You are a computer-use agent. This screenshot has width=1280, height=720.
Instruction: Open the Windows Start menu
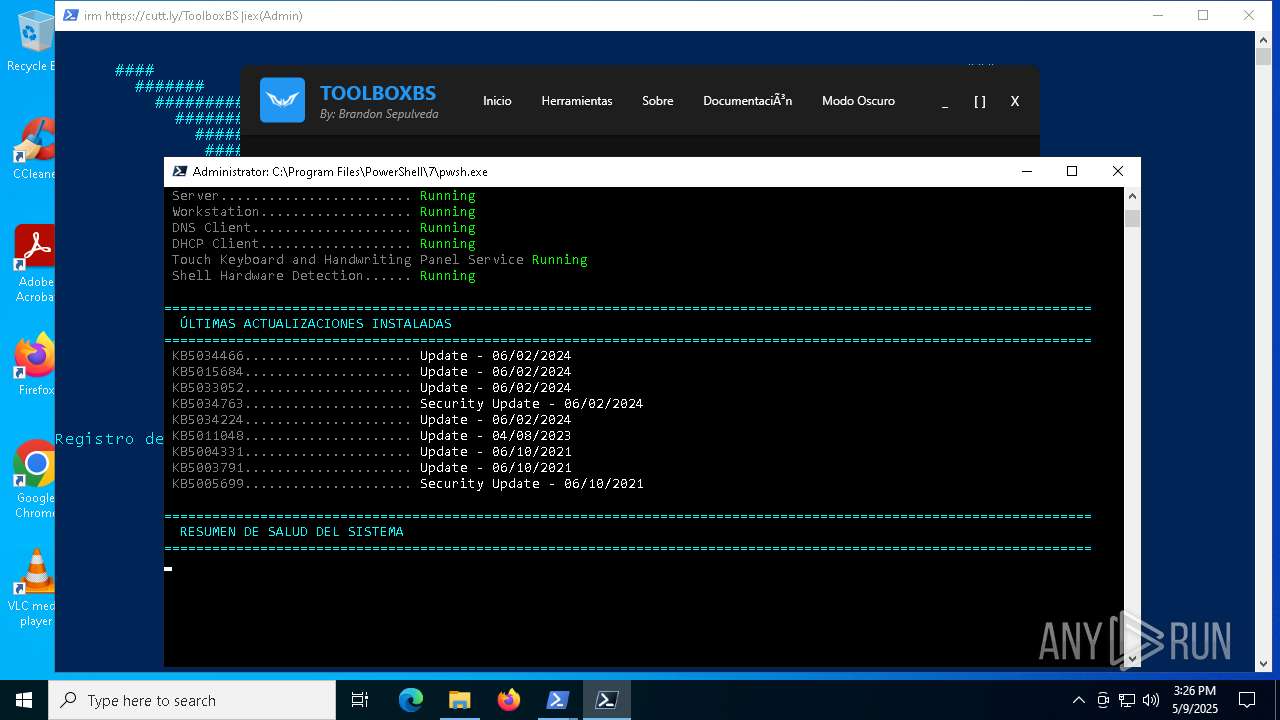point(24,700)
